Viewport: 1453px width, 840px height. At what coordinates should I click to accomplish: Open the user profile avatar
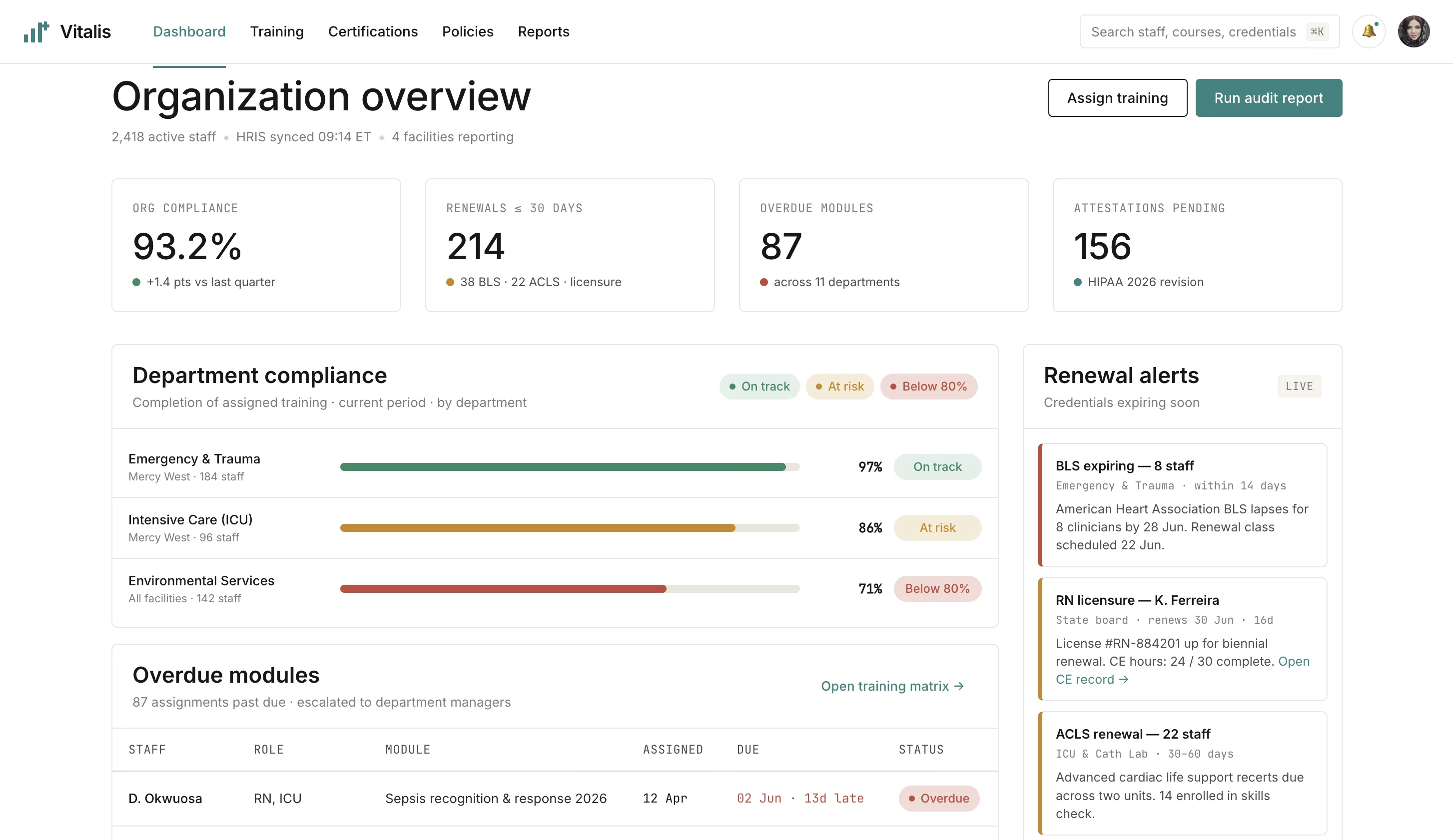(x=1413, y=31)
